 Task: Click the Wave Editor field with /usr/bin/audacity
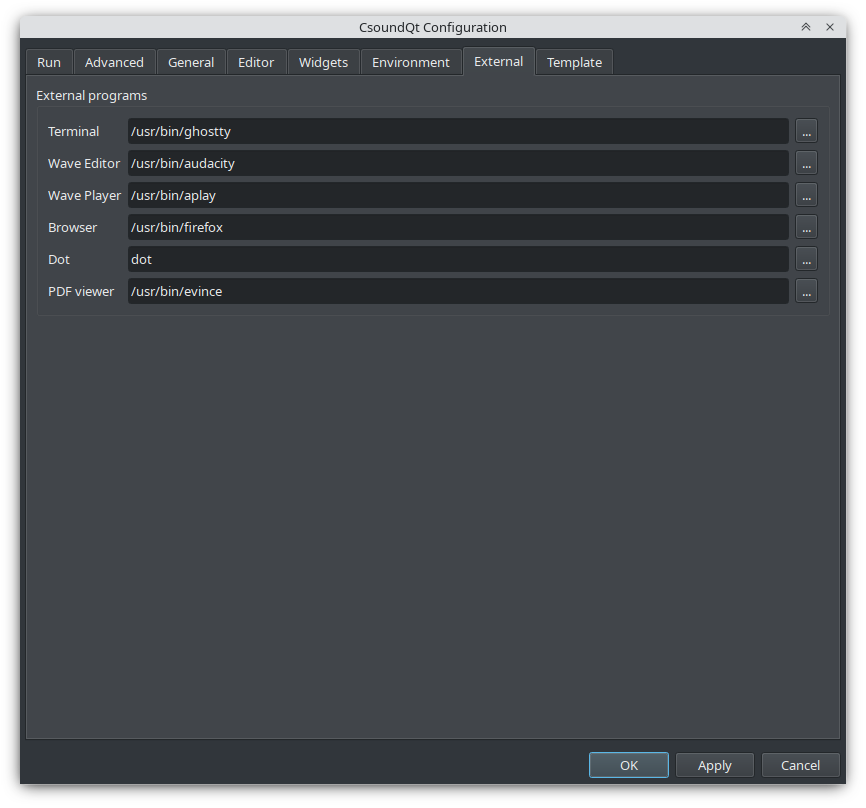tap(458, 163)
